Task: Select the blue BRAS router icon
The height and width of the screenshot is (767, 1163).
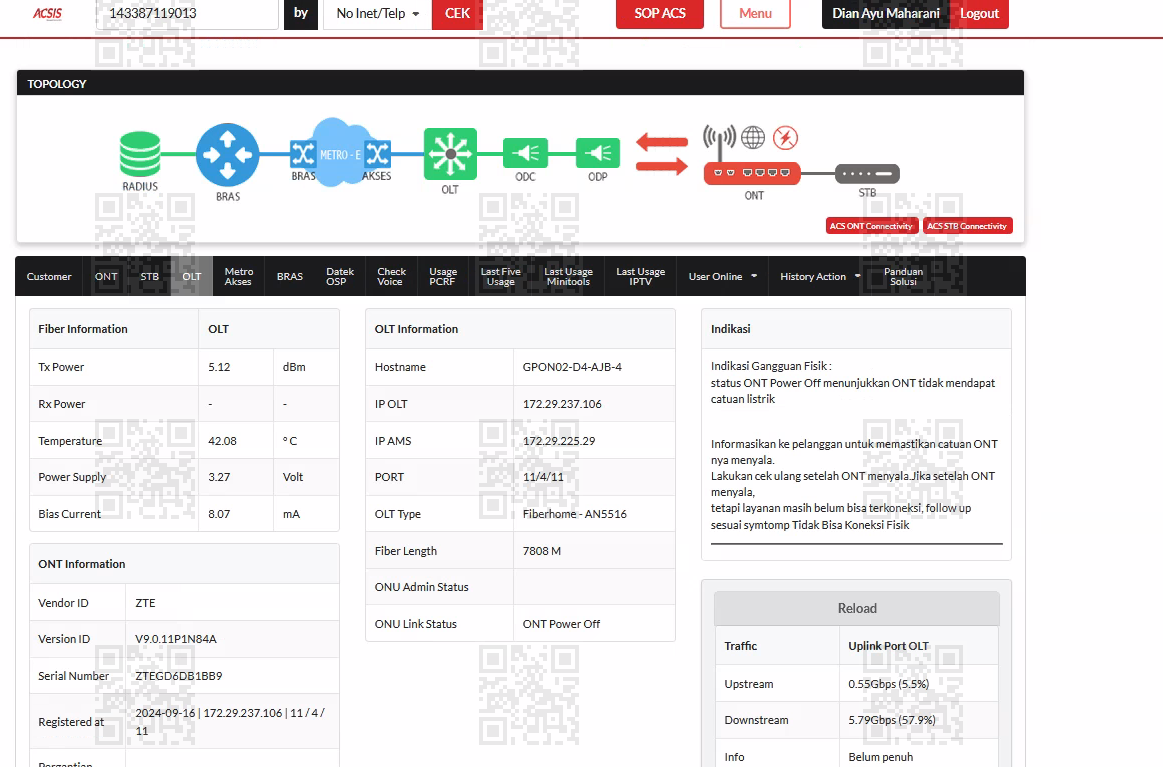Action: [228, 154]
